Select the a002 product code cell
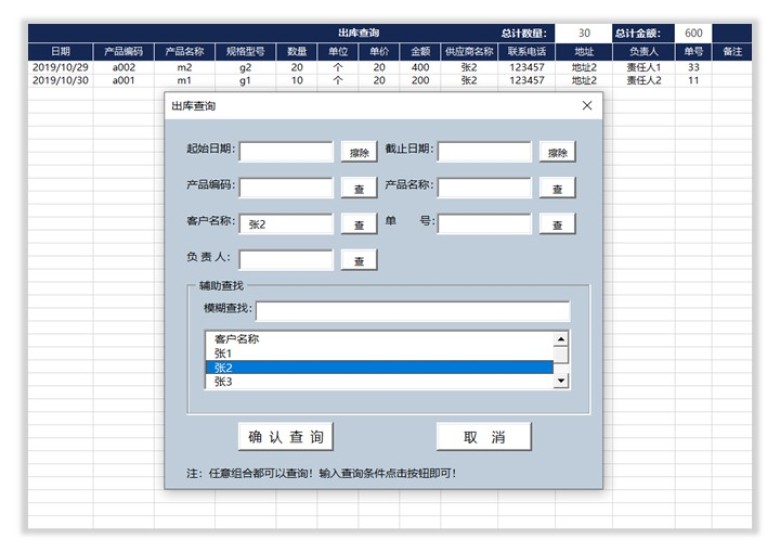Image resolution: width=780 pixels, height=553 pixels. tap(123, 67)
